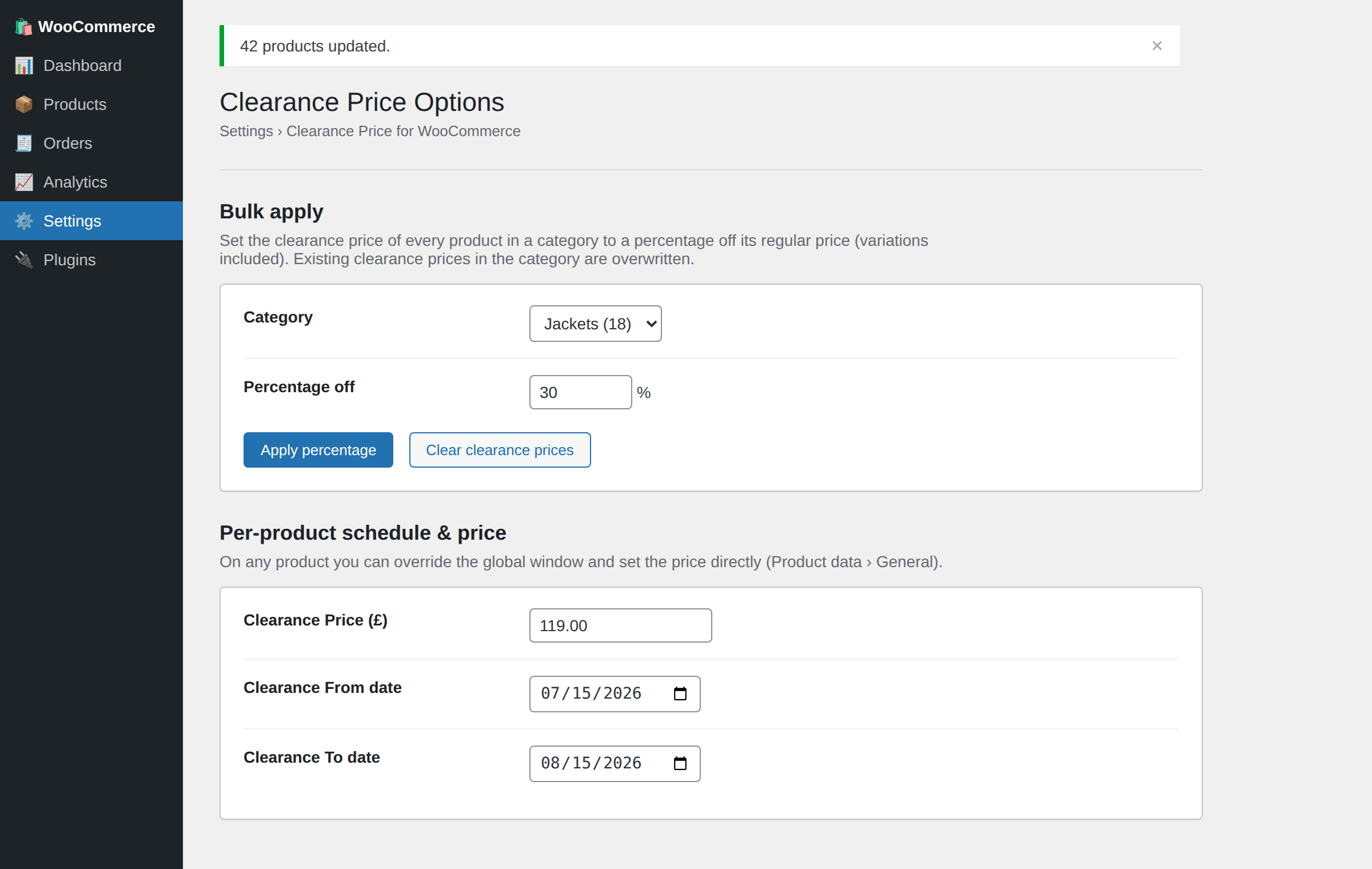The image size is (1372, 869).
Task: Open Plugins from the sidebar
Action: click(91, 260)
